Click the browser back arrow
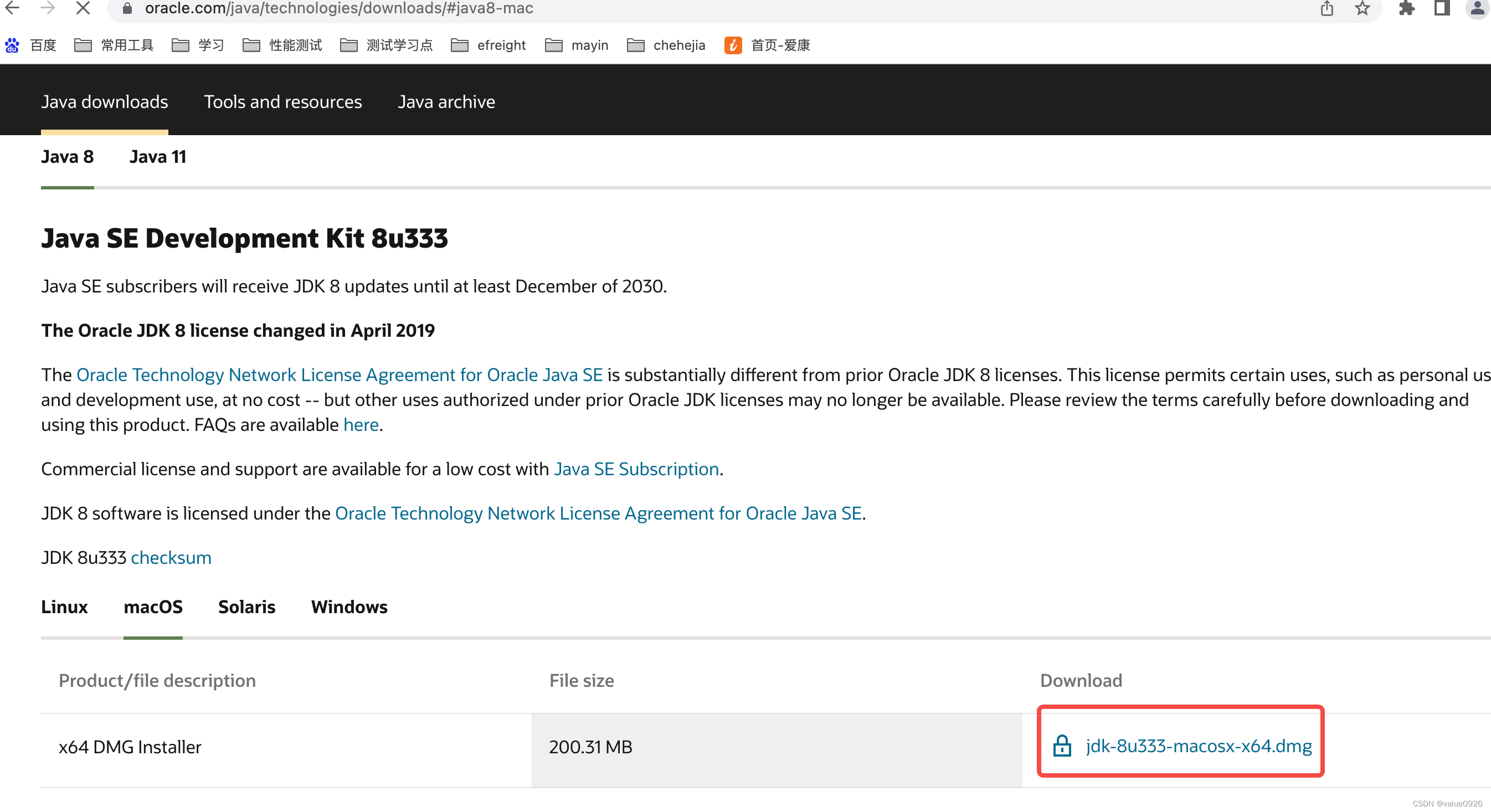Image resolution: width=1491 pixels, height=812 pixels. tap(13, 8)
